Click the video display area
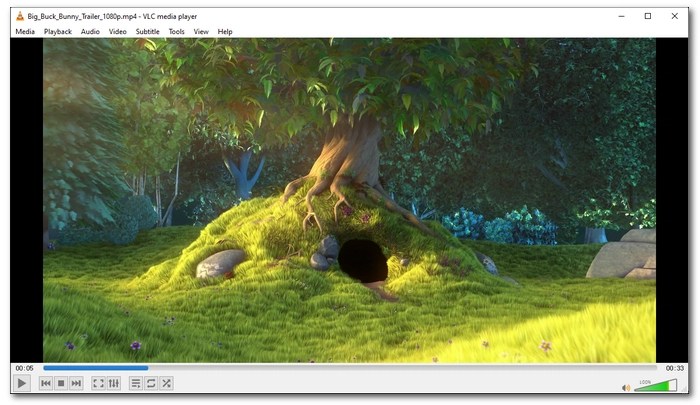700x405 pixels. [349, 200]
